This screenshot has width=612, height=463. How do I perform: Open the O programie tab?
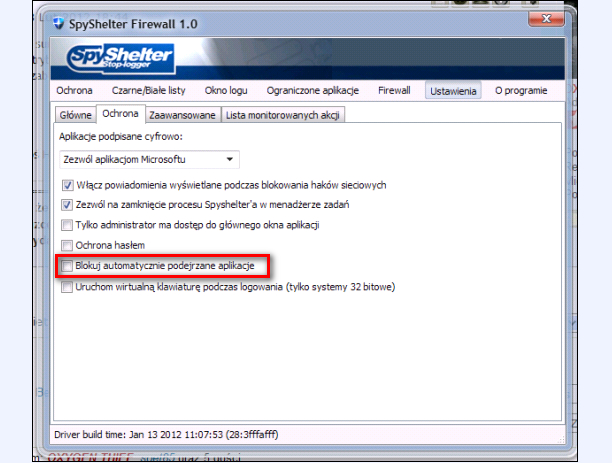click(521, 91)
